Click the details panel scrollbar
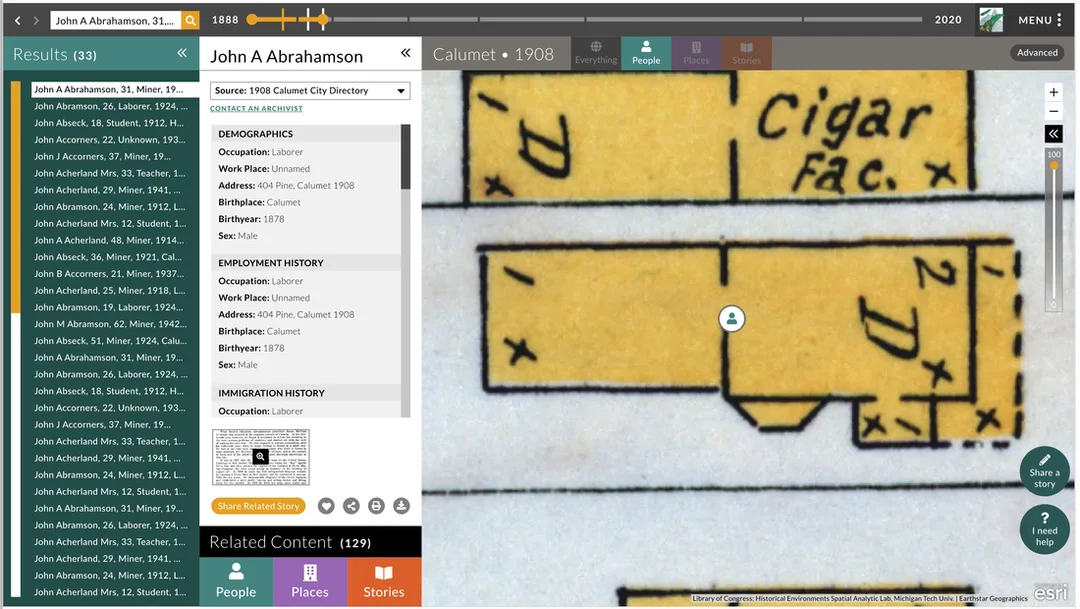The height and width of the screenshot is (609, 1080). coord(406,156)
